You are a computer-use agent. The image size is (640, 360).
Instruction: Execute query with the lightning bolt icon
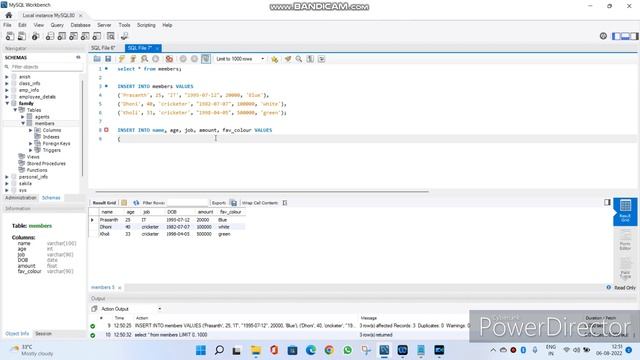[122, 59]
